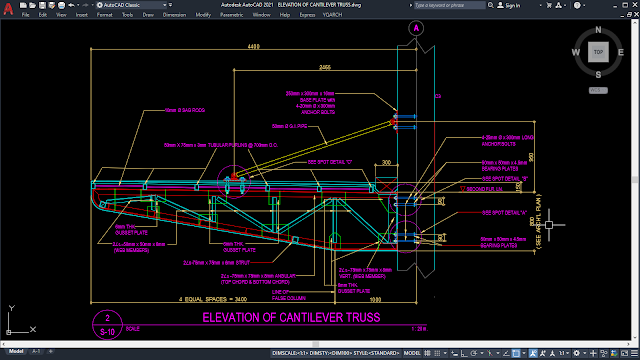640x360 pixels.
Task: Open the WCS coordinate system dropdown
Action: [x=598, y=90]
